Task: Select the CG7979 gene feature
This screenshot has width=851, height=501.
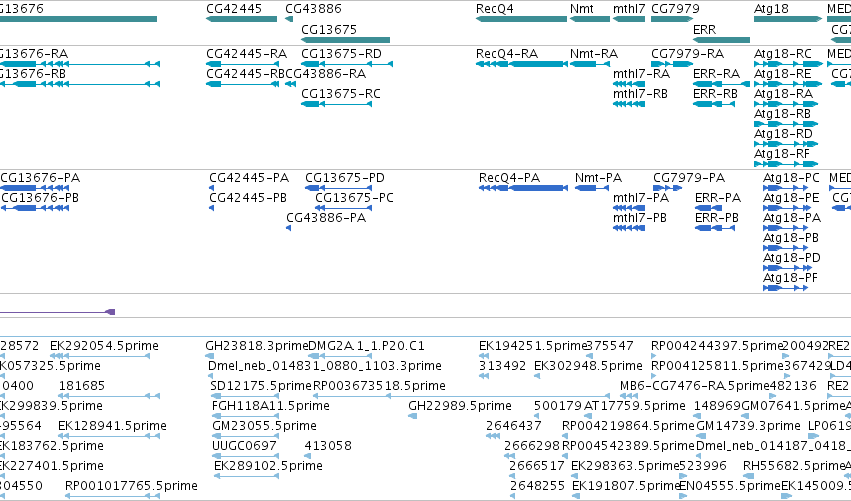Action: [x=672, y=19]
